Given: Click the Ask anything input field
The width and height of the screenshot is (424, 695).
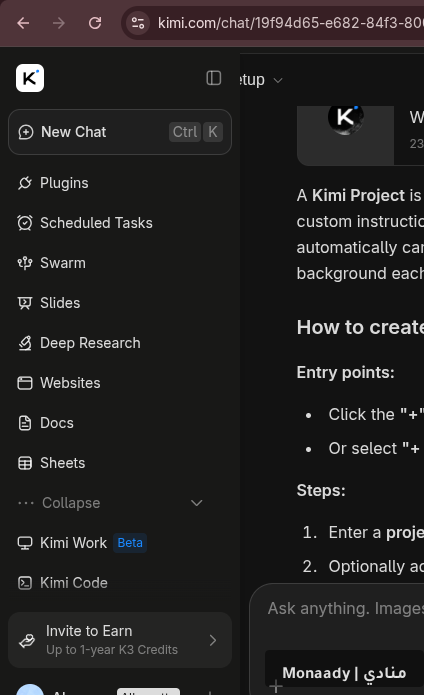Looking at the screenshot, I should (x=346, y=609).
